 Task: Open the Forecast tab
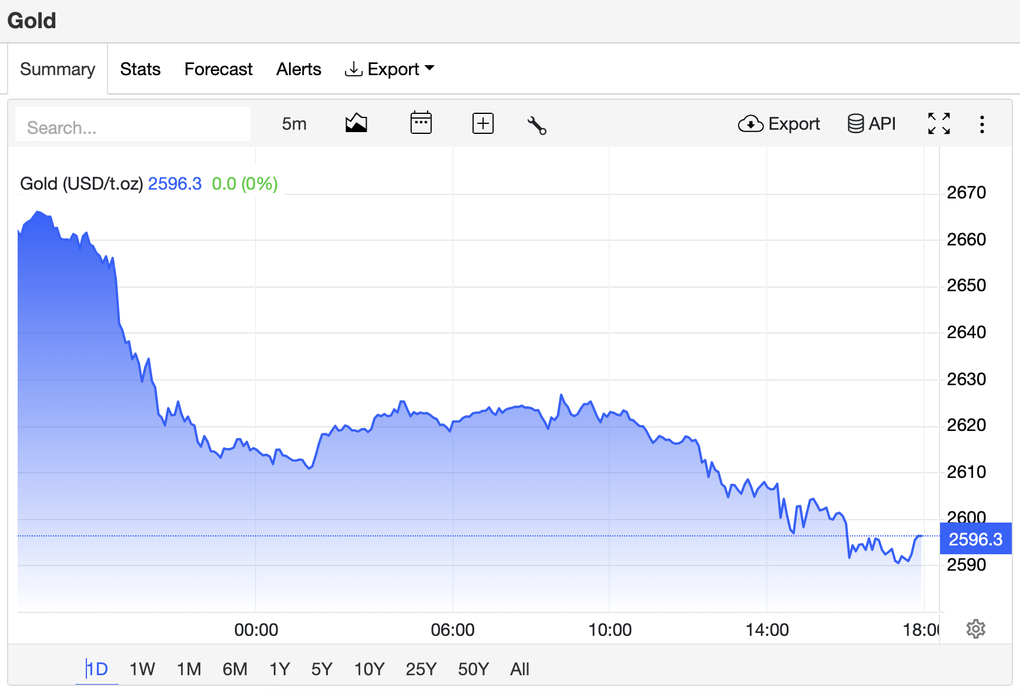pos(218,69)
